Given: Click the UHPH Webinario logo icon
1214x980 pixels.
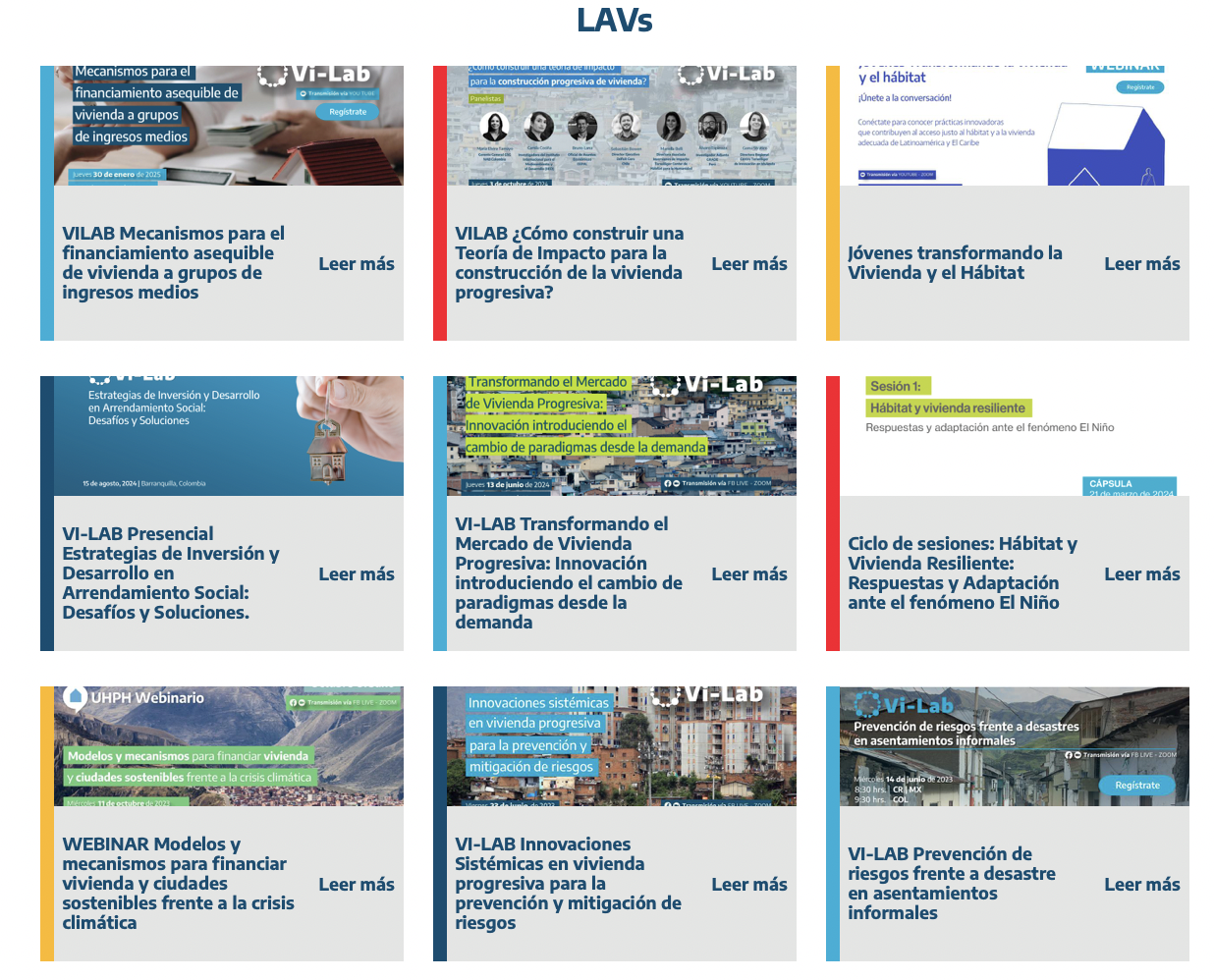Looking at the screenshot, I should [76, 697].
